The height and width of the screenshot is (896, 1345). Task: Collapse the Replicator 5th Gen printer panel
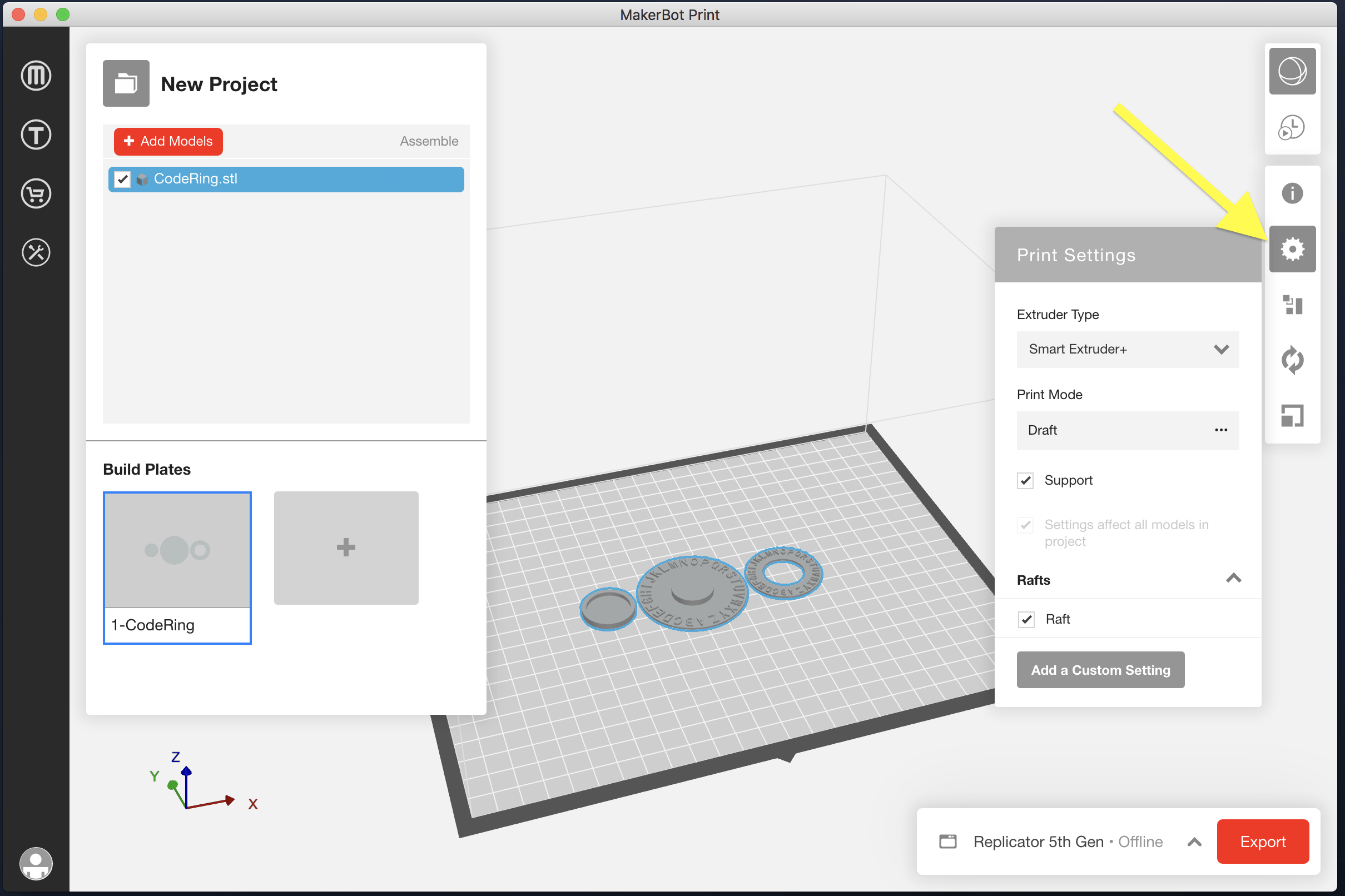coord(1195,842)
